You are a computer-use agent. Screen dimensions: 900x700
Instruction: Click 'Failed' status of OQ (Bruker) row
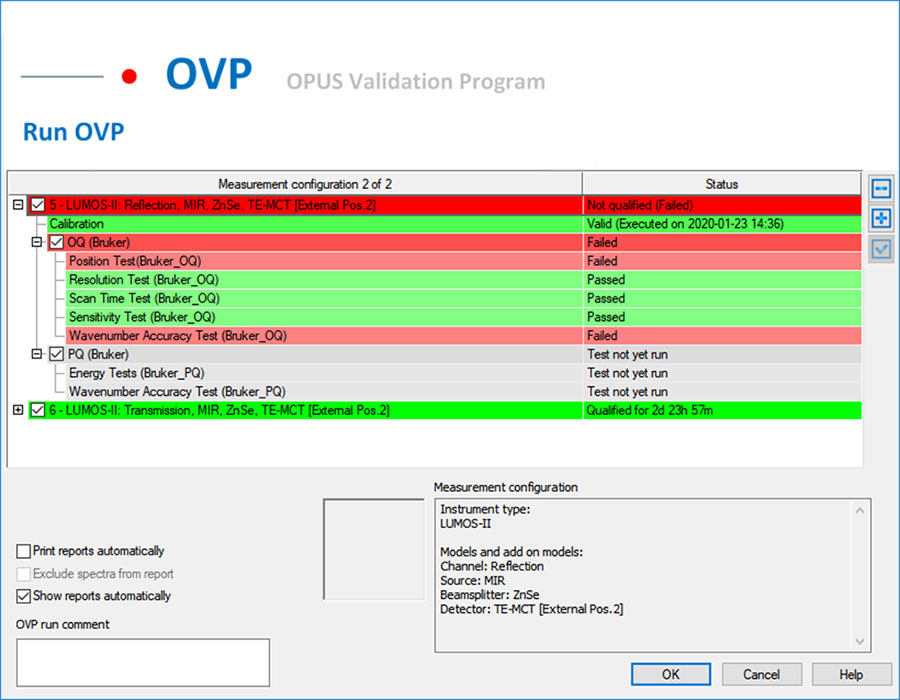coord(723,242)
